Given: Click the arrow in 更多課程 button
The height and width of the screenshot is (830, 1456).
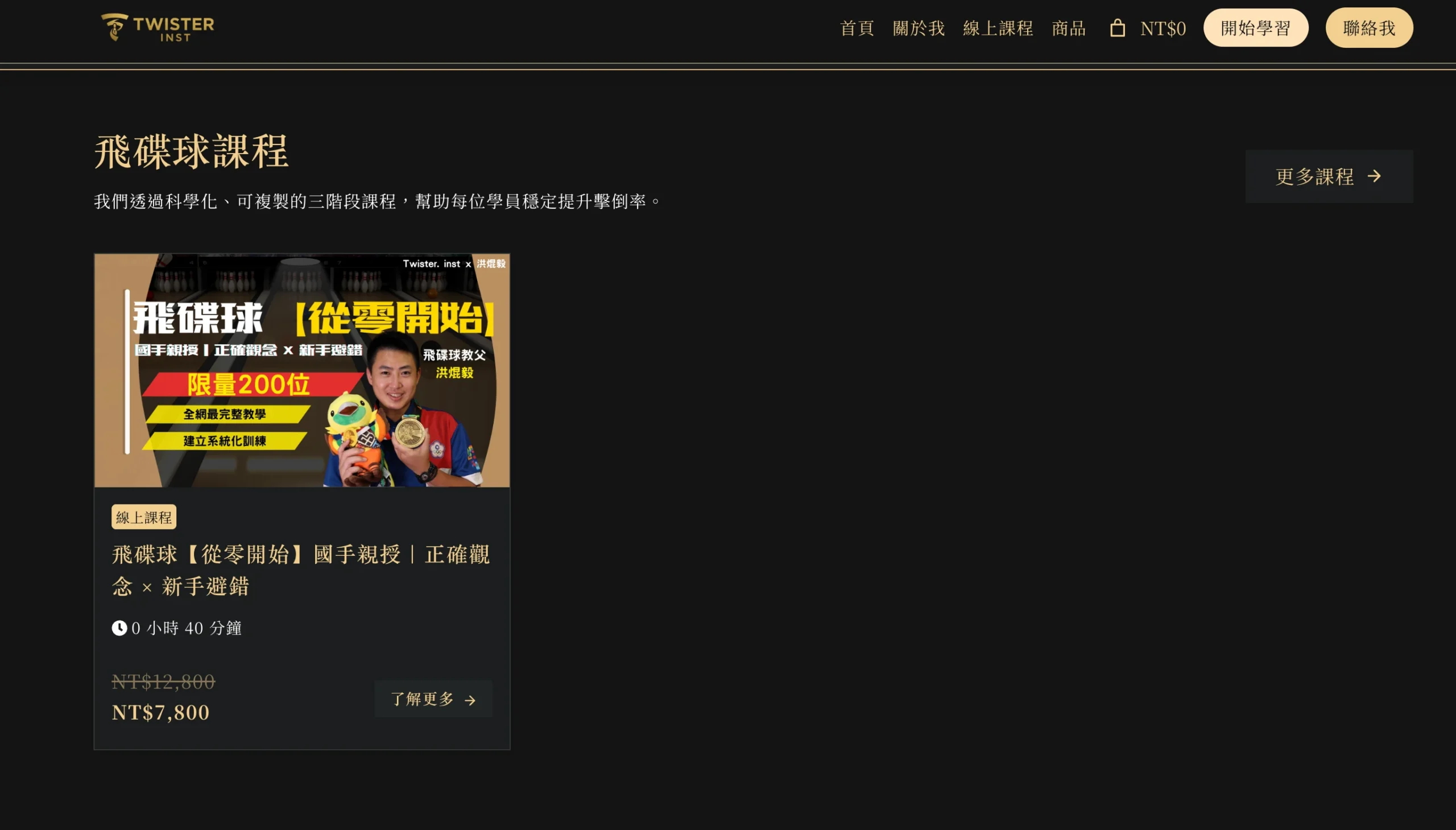Looking at the screenshot, I should pyautogui.click(x=1374, y=176).
